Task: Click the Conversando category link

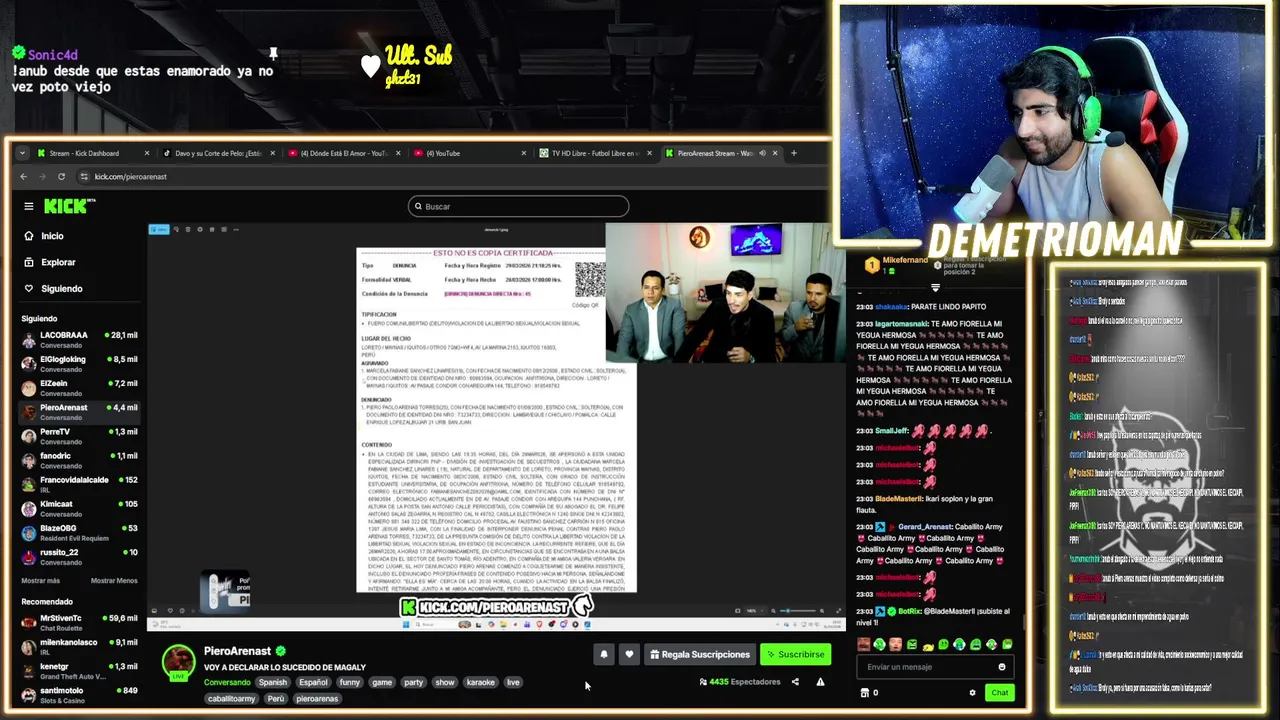Action: pyautogui.click(x=227, y=682)
